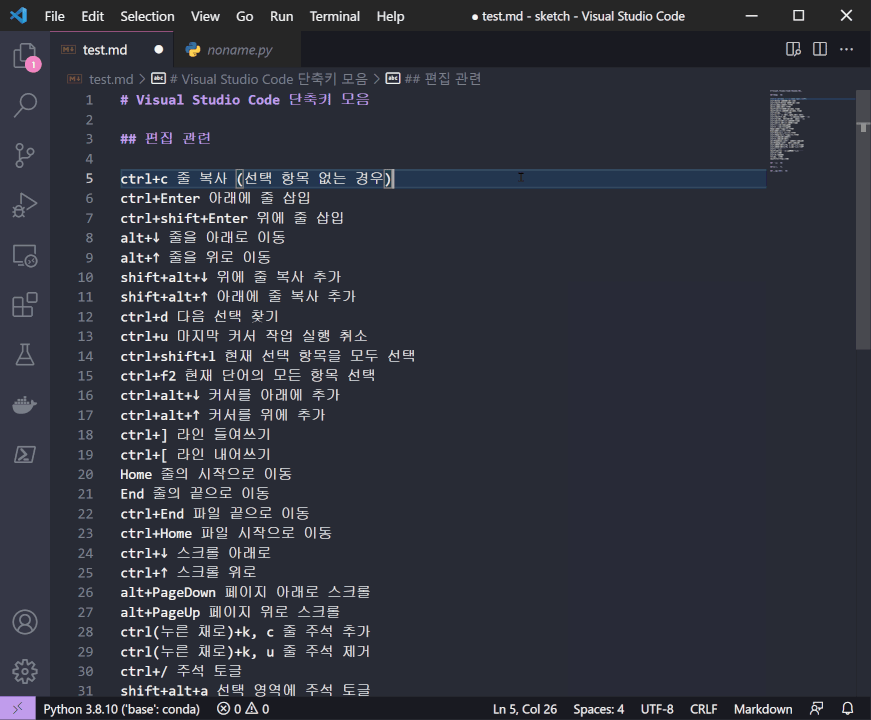The image size is (871, 720).
Task: Open the editor More Actions menu
Action: pyautogui.click(x=847, y=49)
